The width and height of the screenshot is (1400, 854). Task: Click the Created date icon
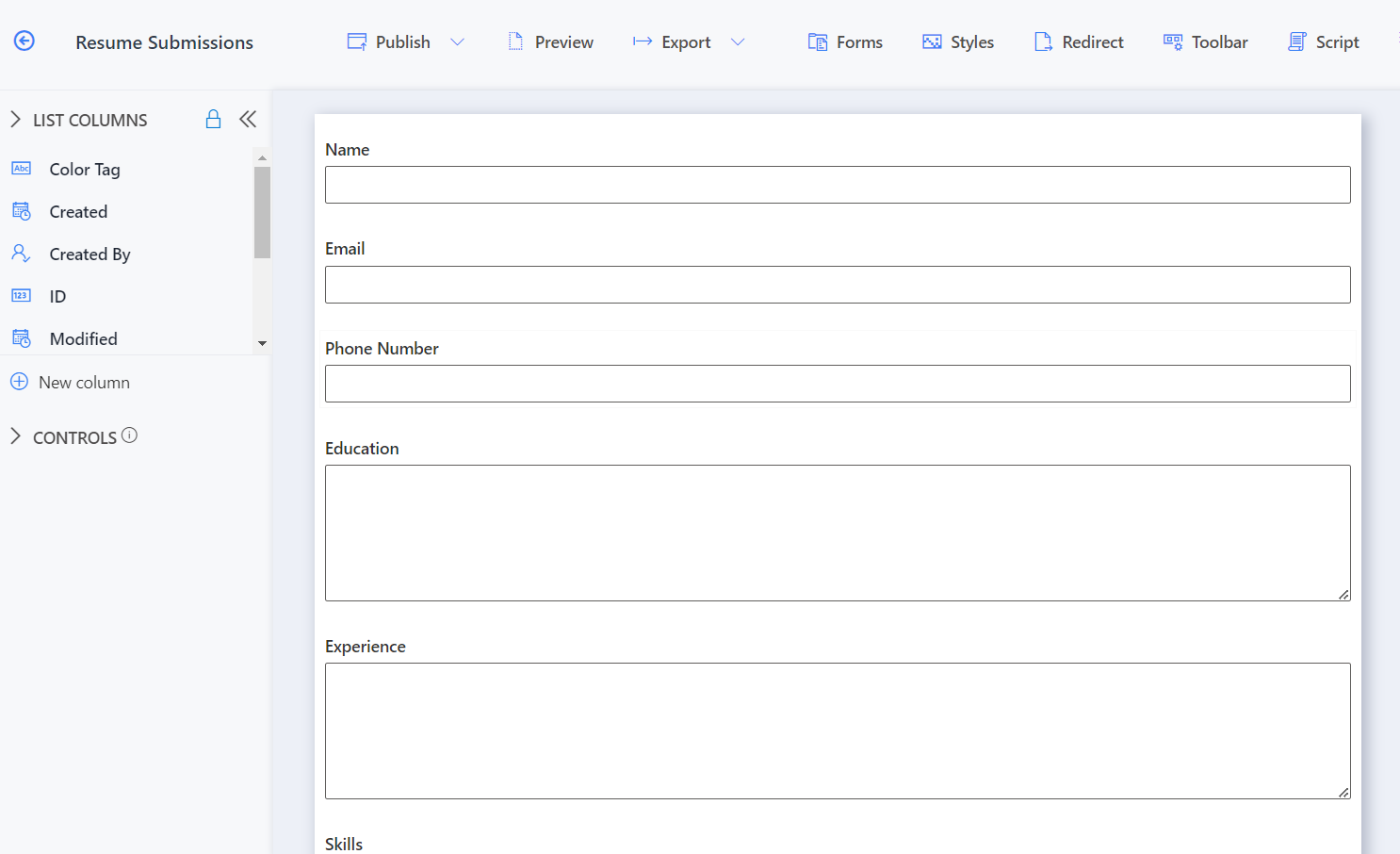tap(22, 210)
